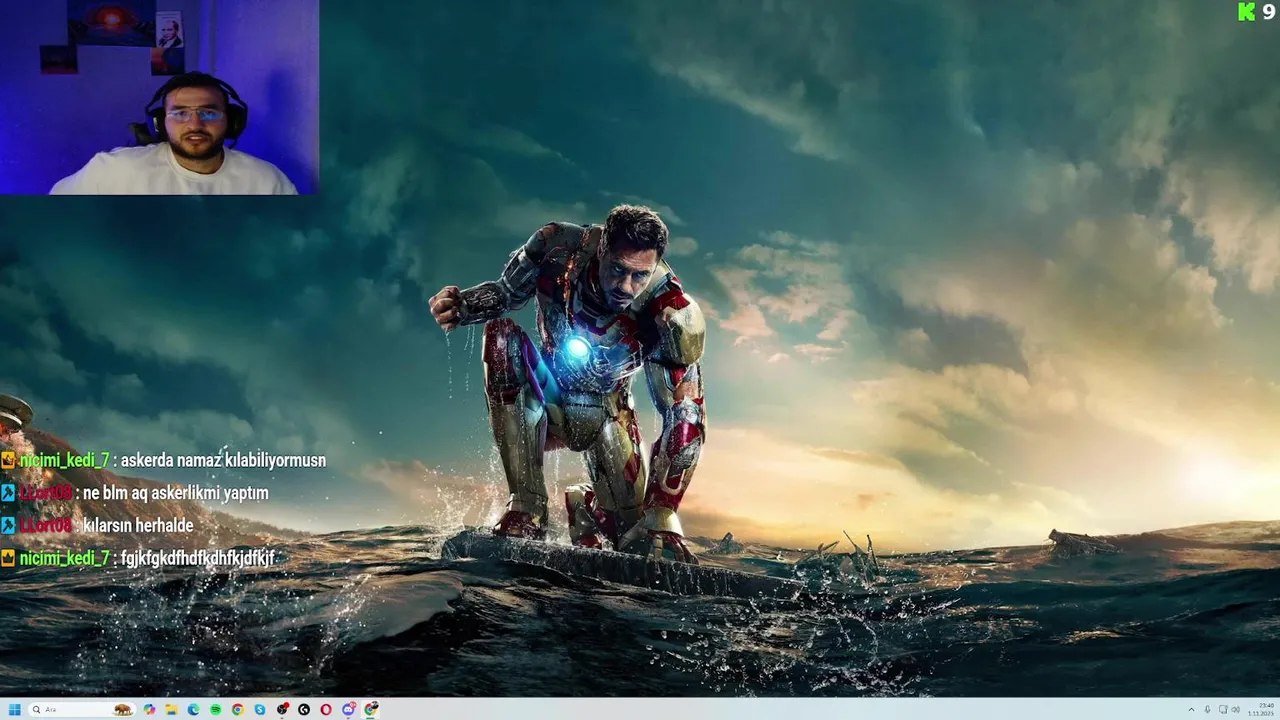Click the chat message "kılarsın herhalde"
Screen dimensions: 1280x720
coord(138,525)
